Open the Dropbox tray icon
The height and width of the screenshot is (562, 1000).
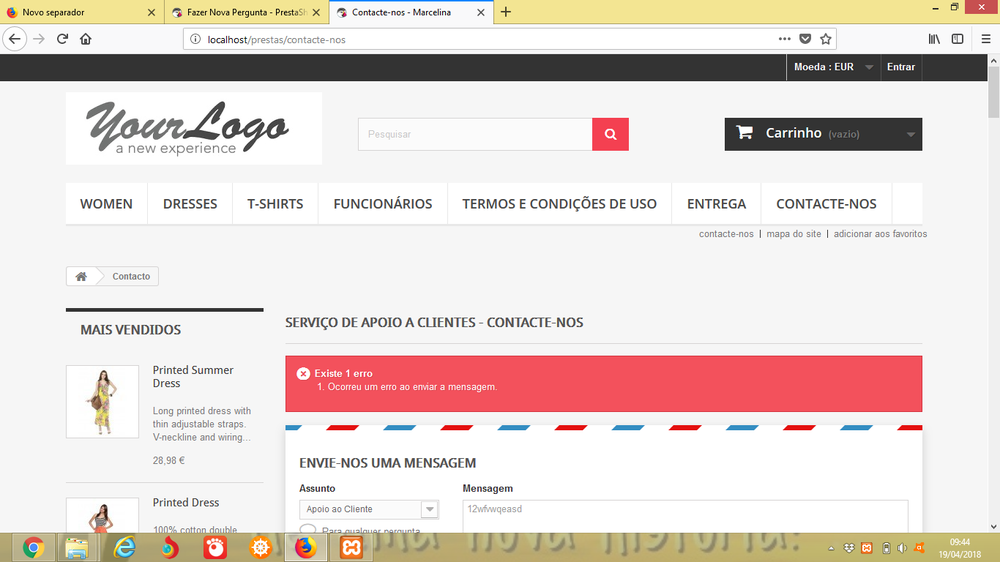pos(849,548)
